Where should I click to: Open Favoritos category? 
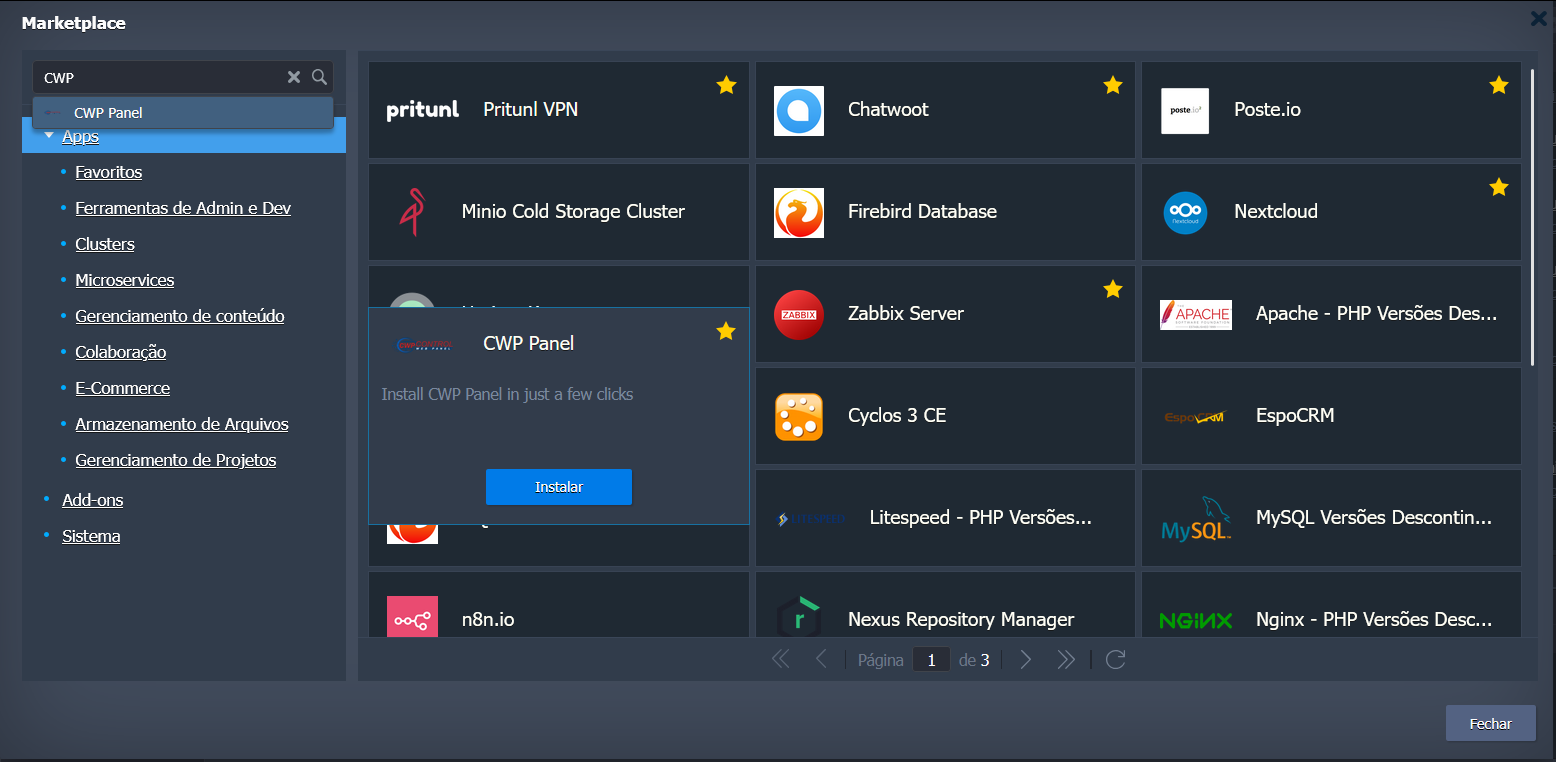tap(109, 172)
